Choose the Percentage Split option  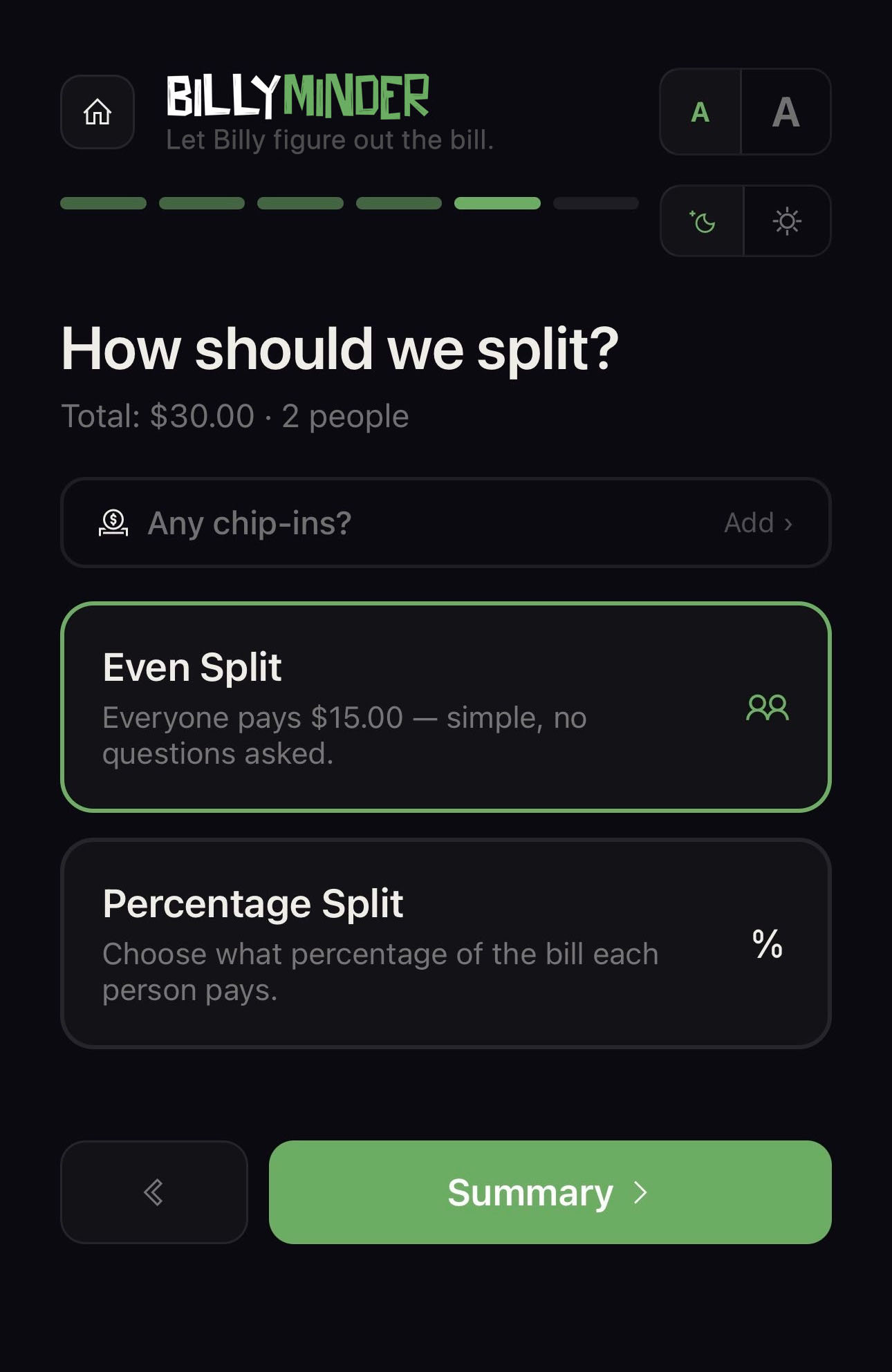coord(446,943)
